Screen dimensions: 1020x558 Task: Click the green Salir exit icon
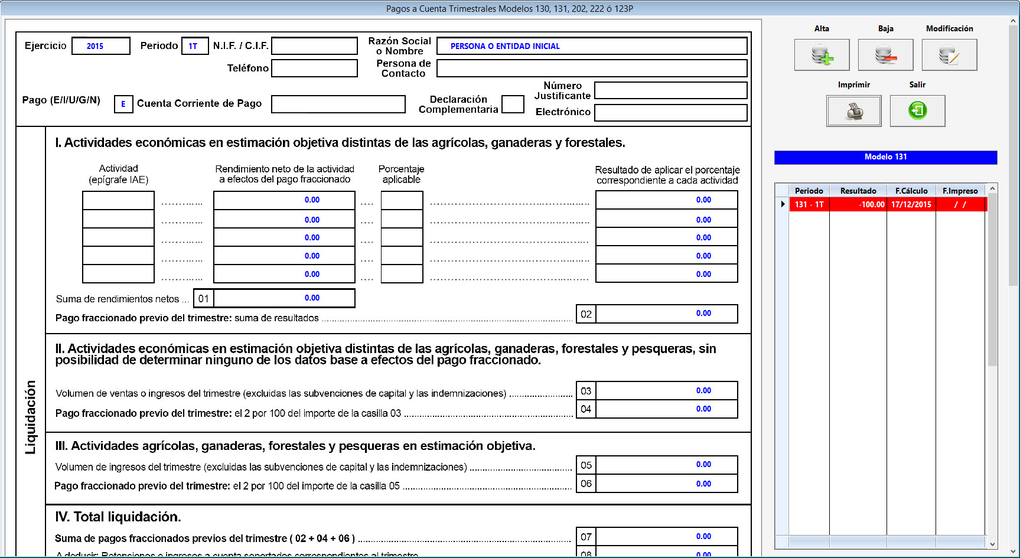click(917, 111)
